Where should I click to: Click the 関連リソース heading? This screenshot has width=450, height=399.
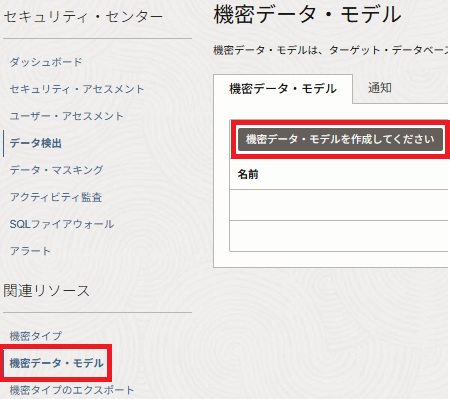coord(46,291)
